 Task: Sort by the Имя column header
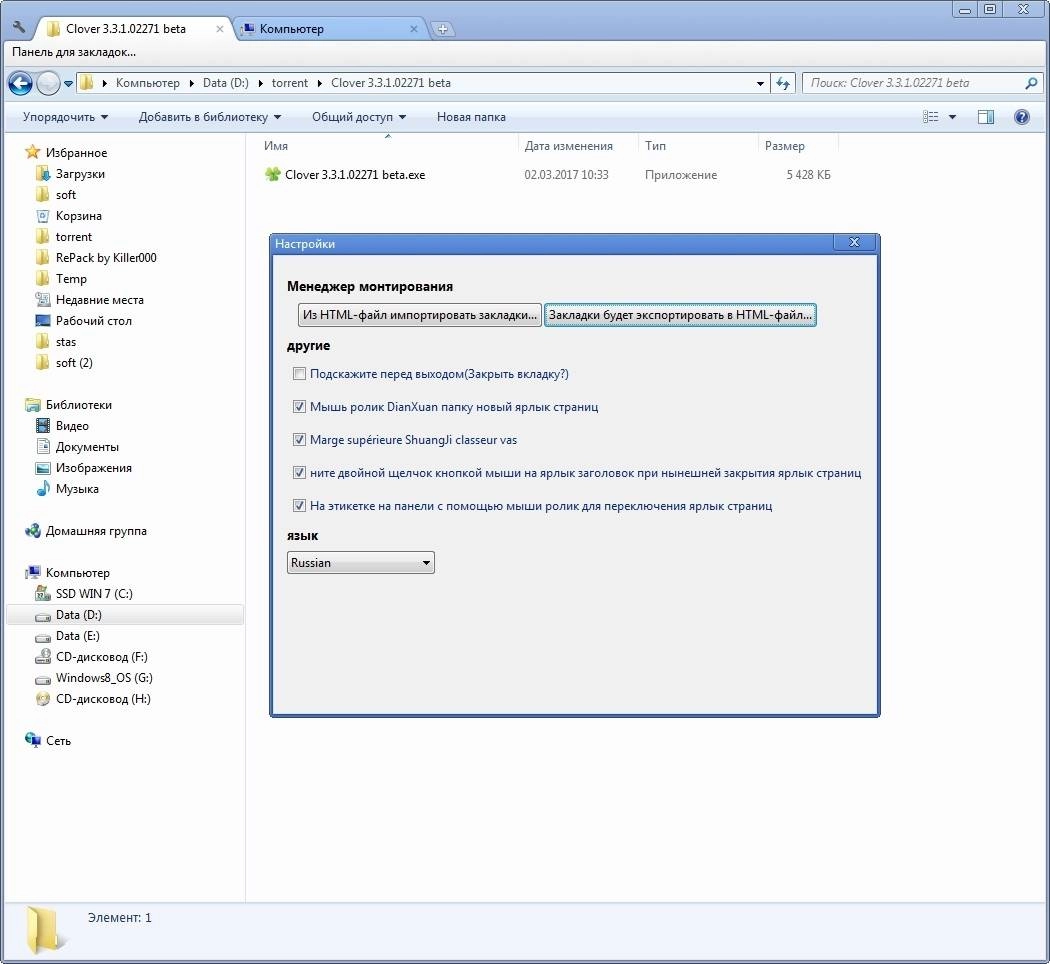275,145
